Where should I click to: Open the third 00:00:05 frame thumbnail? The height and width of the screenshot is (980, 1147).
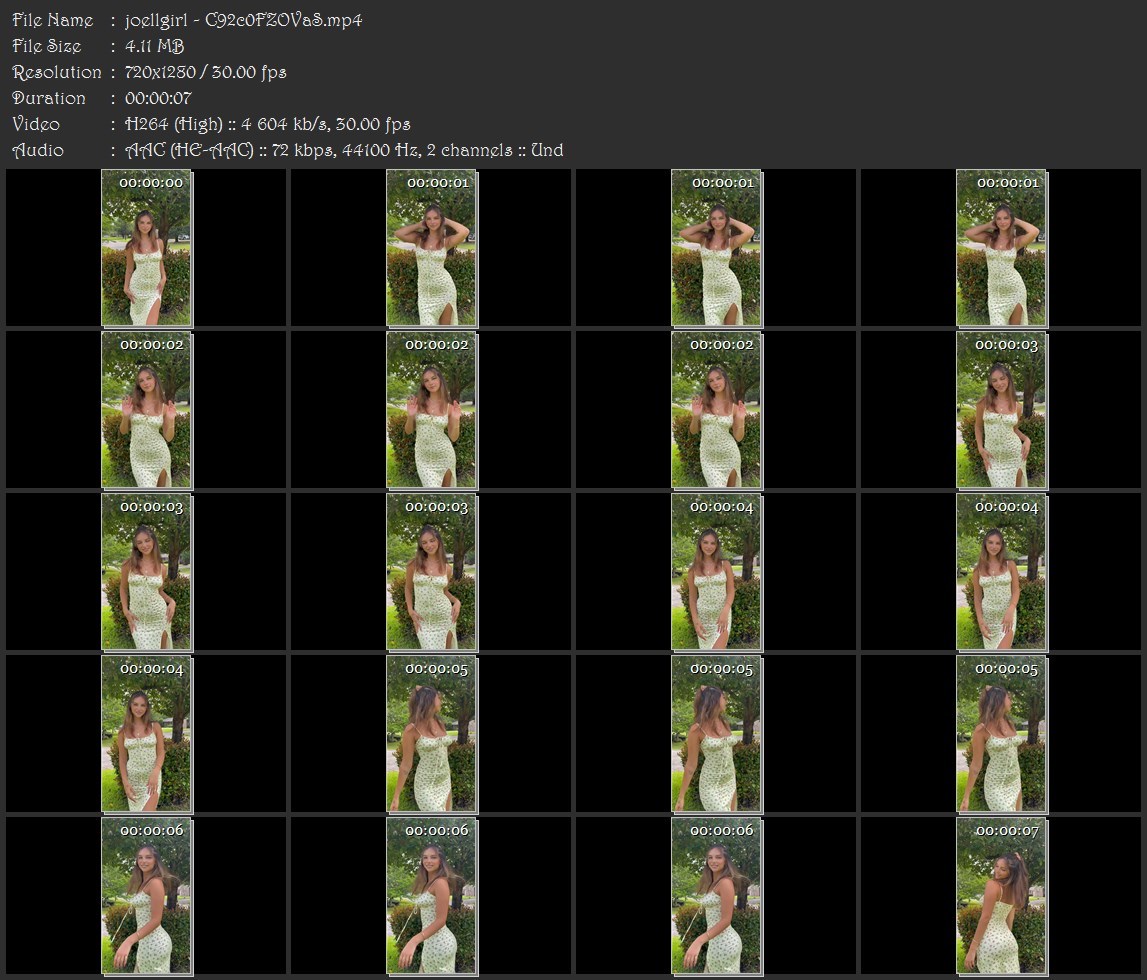pos(1001,734)
